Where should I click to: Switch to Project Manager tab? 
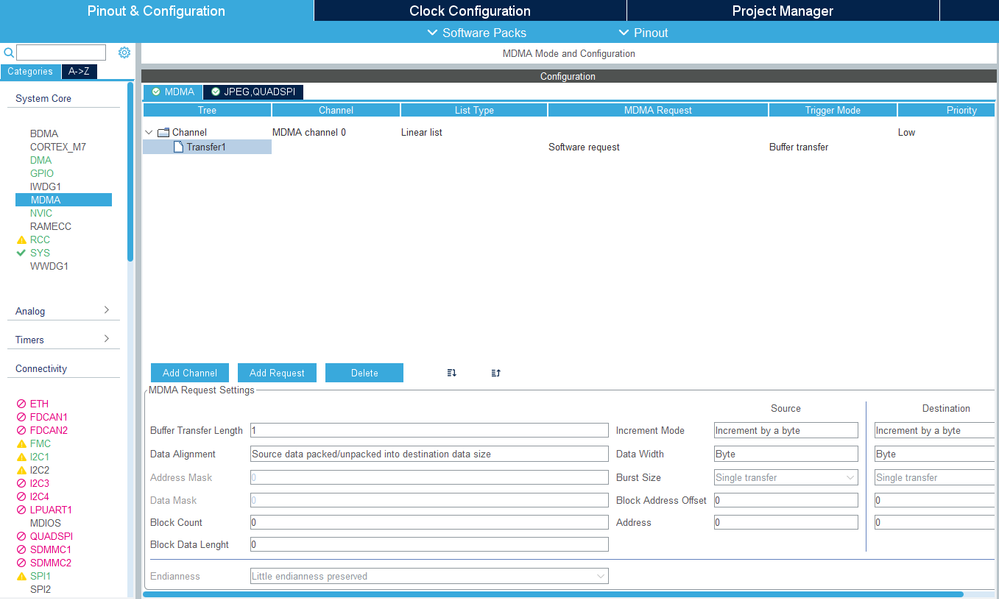[782, 11]
